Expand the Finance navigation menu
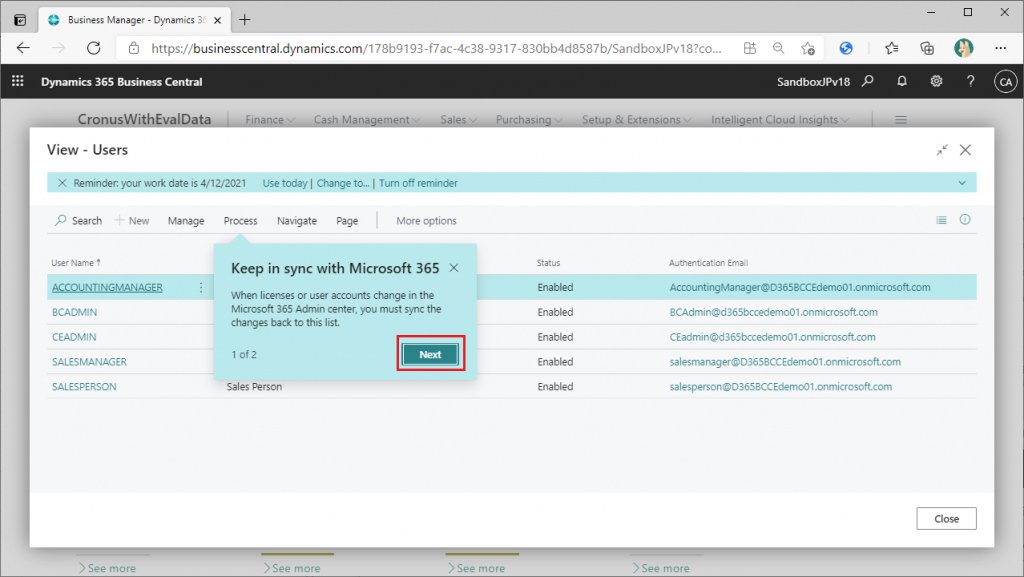Image resolution: width=1024 pixels, height=577 pixels. (270, 119)
